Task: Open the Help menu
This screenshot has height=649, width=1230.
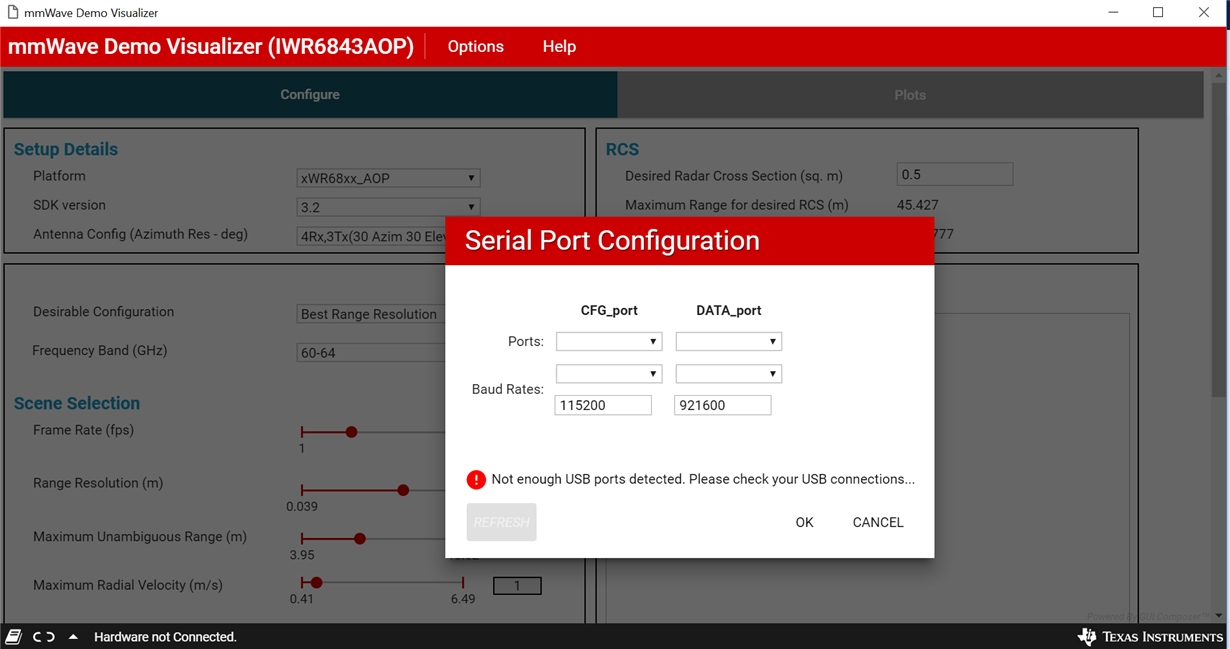Action: [559, 47]
